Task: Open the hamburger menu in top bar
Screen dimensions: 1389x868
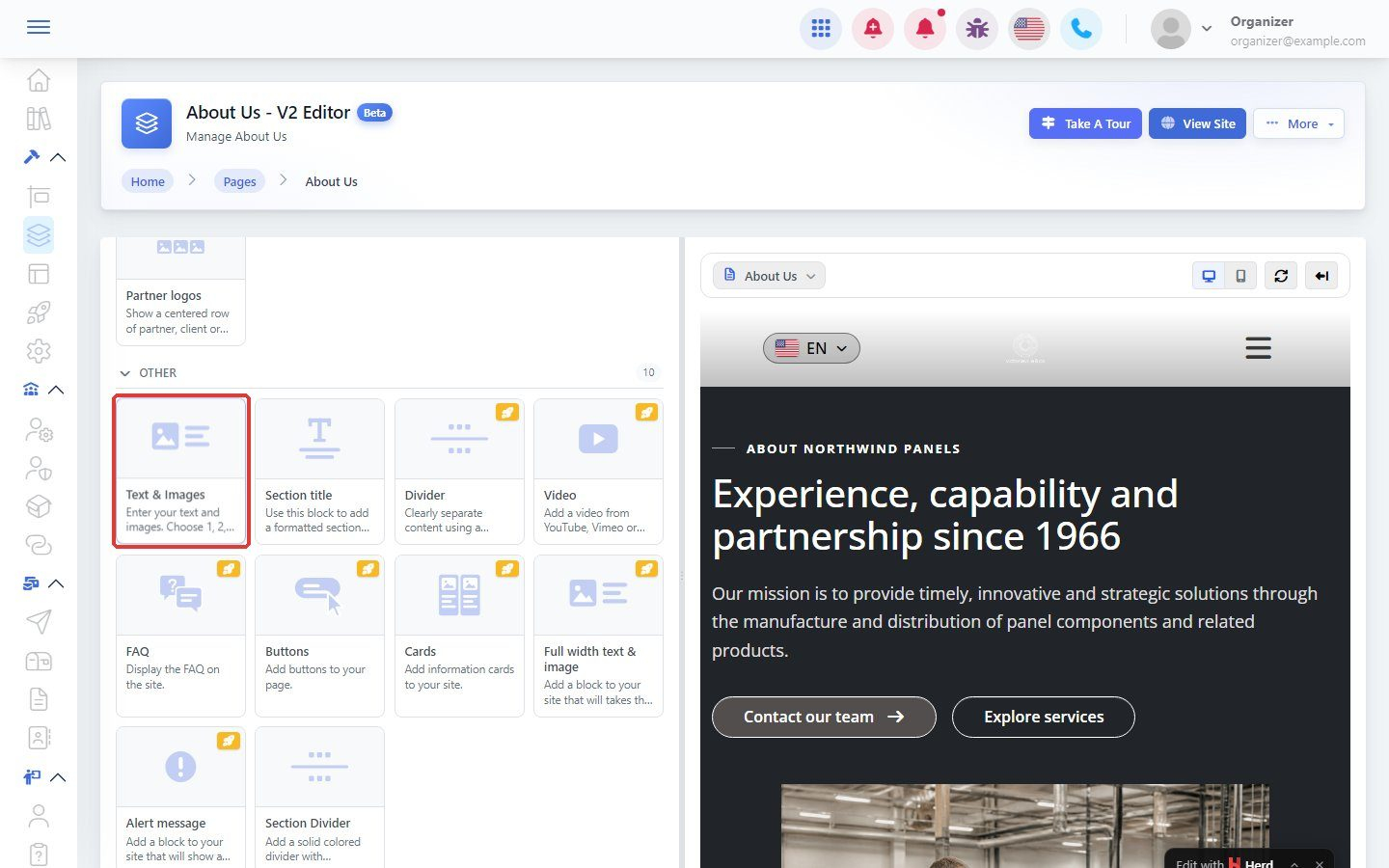Action: pos(39,27)
